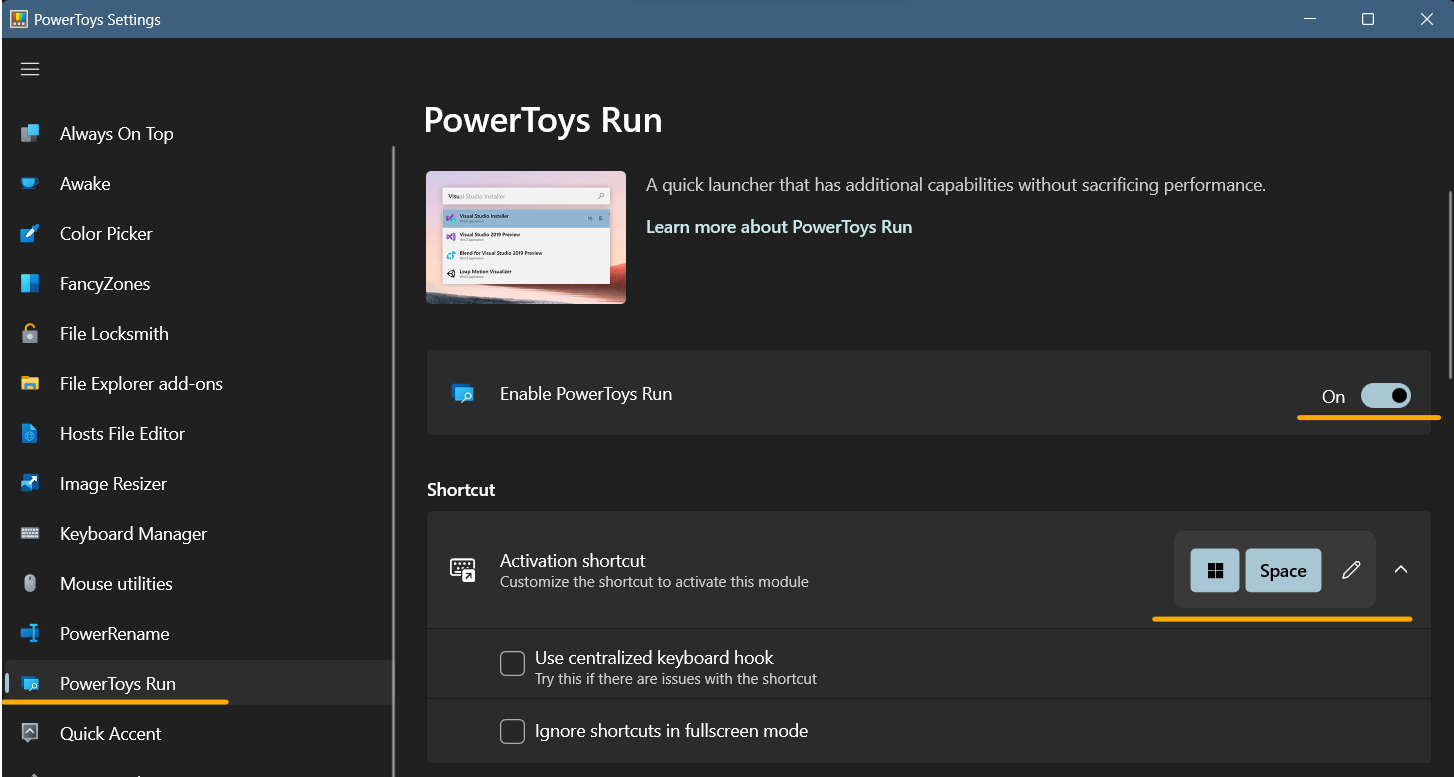Open FancyZones settings page
1454x777 pixels.
[104, 283]
